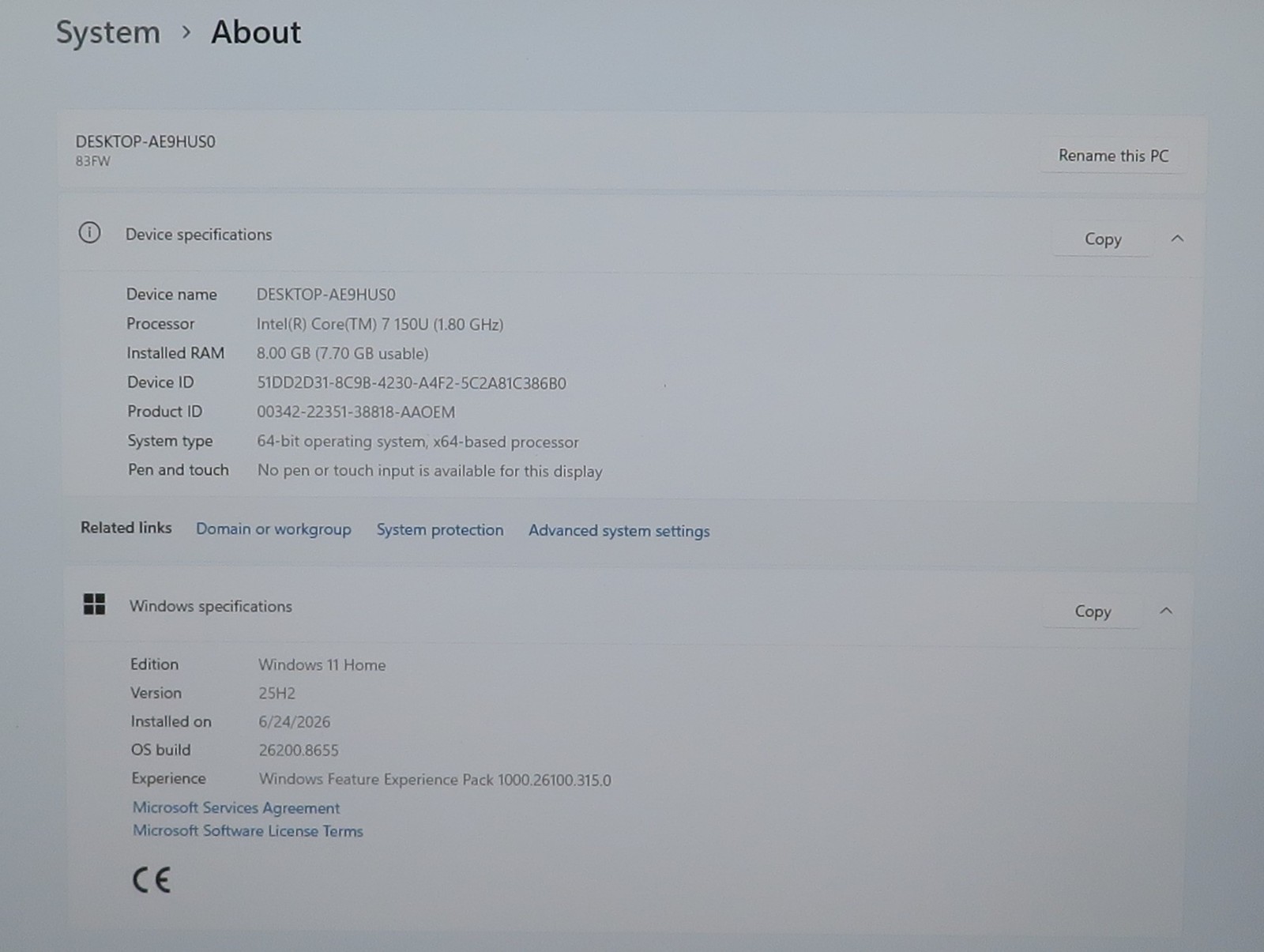This screenshot has height=952, width=1264.
Task: Click the Windows specifications heading
Action: click(x=211, y=606)
